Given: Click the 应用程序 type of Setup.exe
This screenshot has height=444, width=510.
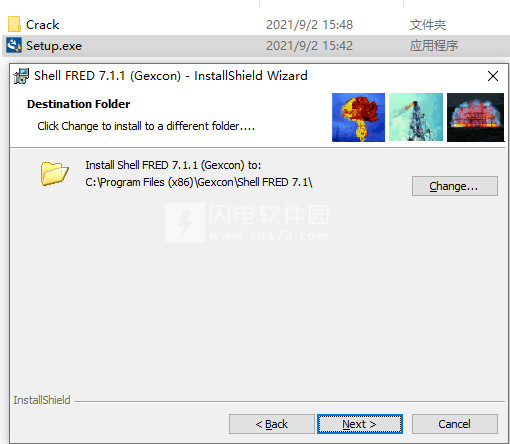Looking at the screenshot, I should click(x=434, y=46).
